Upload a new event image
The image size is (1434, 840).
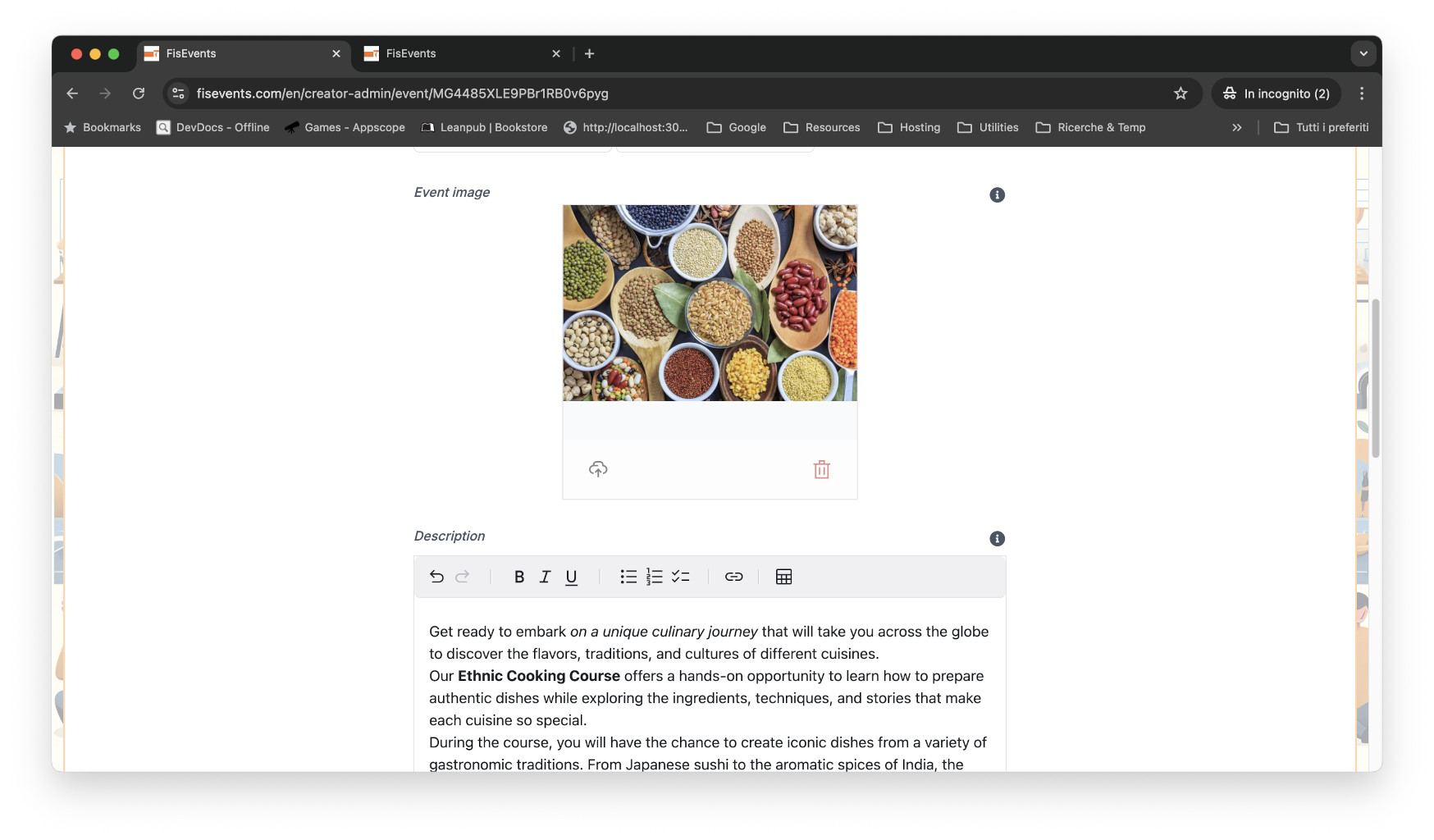(x=598, y=469)
